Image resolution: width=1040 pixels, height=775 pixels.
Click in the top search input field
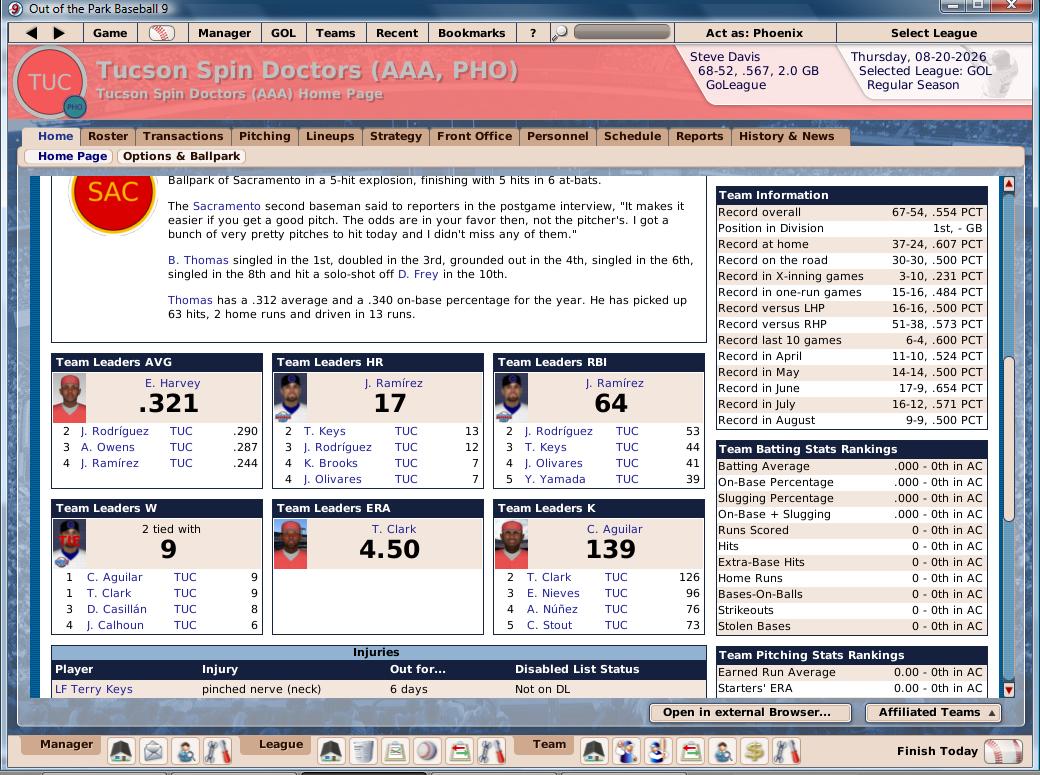tap(621, 33)
